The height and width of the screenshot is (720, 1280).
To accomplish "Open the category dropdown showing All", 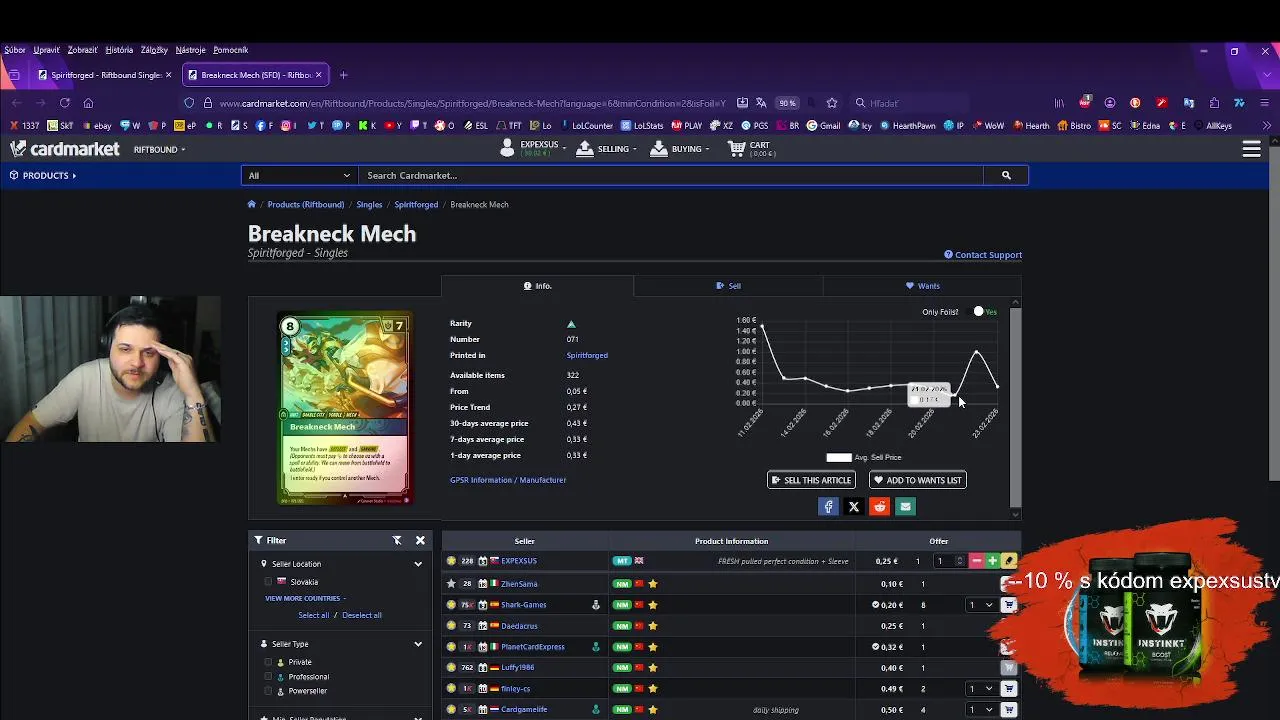I will point(299,175).
